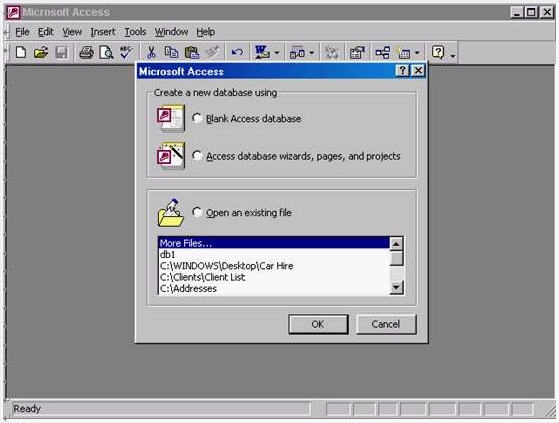
Task: Select db1 in the file list
Action: [273, 254]
